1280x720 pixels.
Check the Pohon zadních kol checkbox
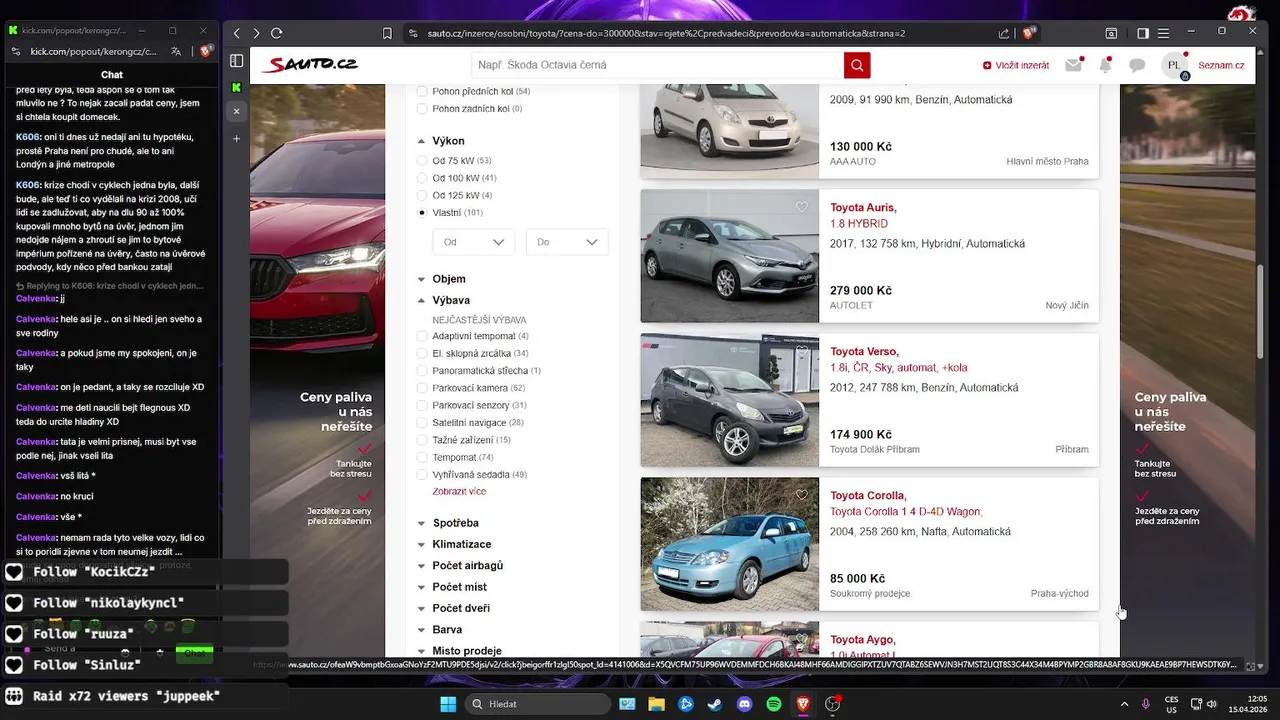point(422,108)
